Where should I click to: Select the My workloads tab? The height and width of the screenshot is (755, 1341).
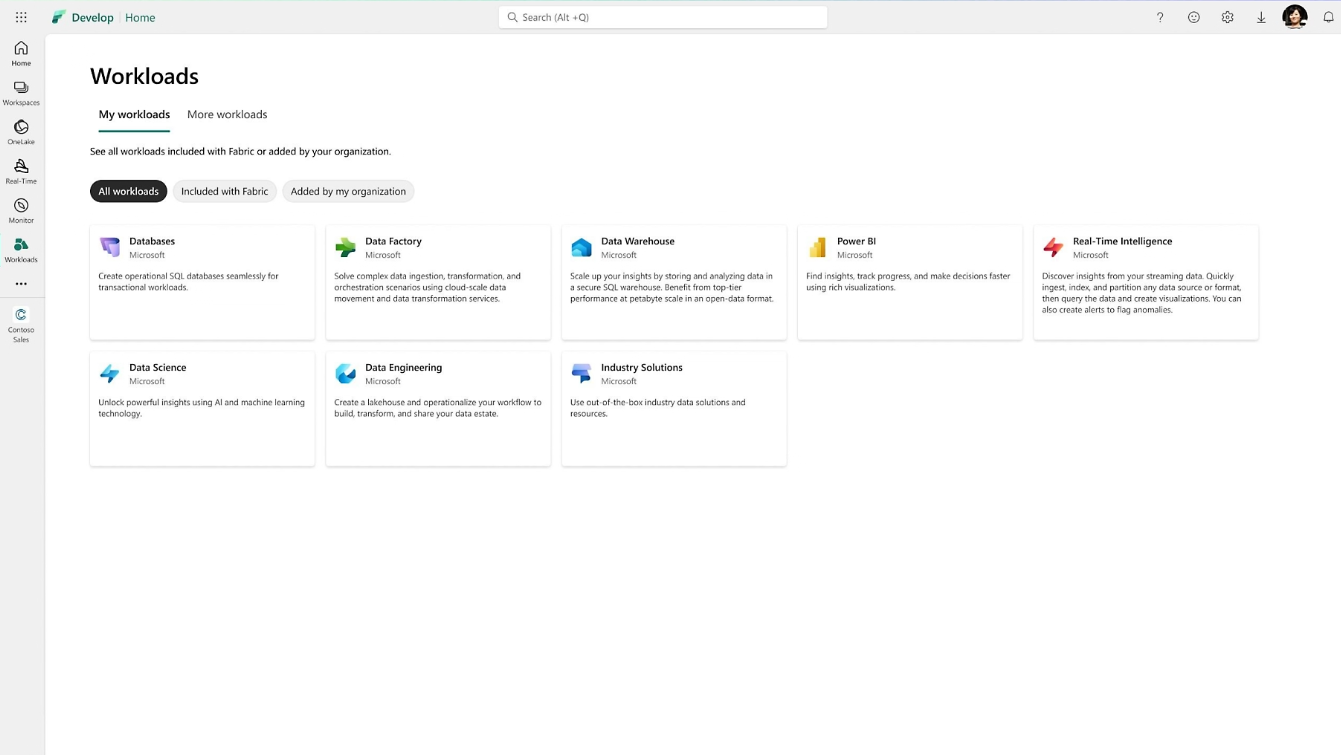tap(134, 114)
